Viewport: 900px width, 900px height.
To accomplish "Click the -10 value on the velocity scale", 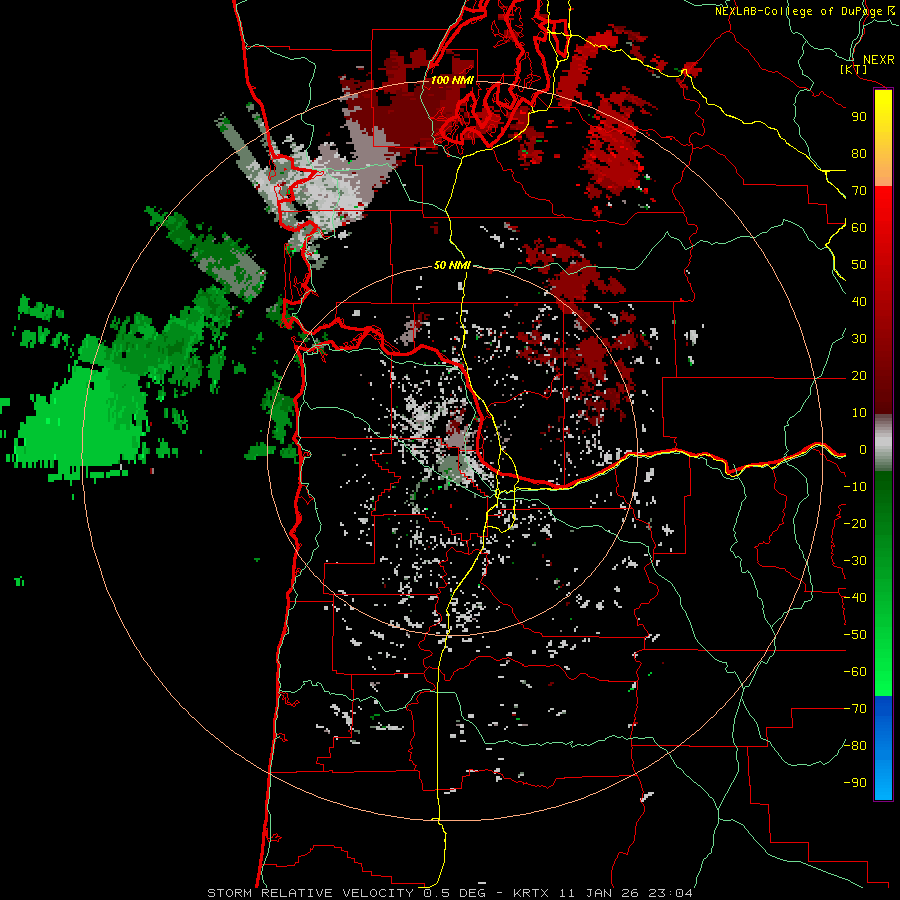I will [x=855, y=487].
